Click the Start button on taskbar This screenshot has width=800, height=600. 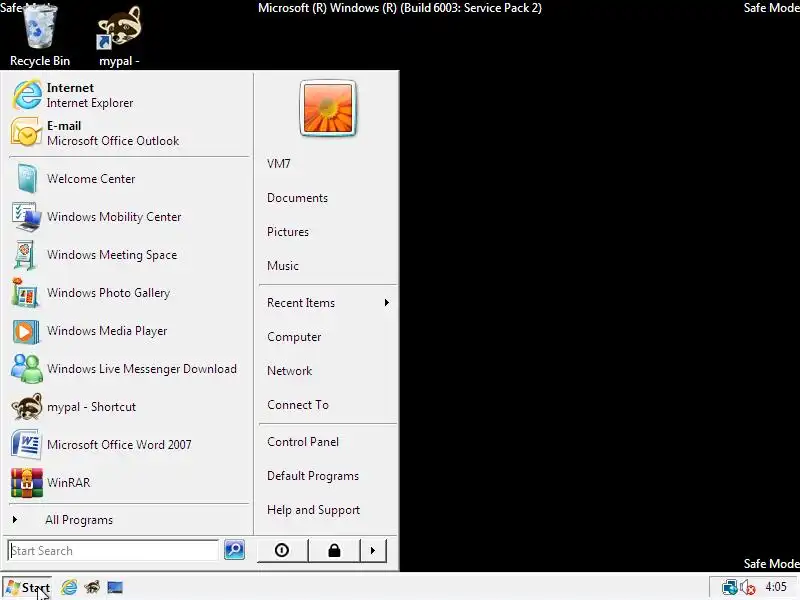pyautogui.click(x=28, y=588)
